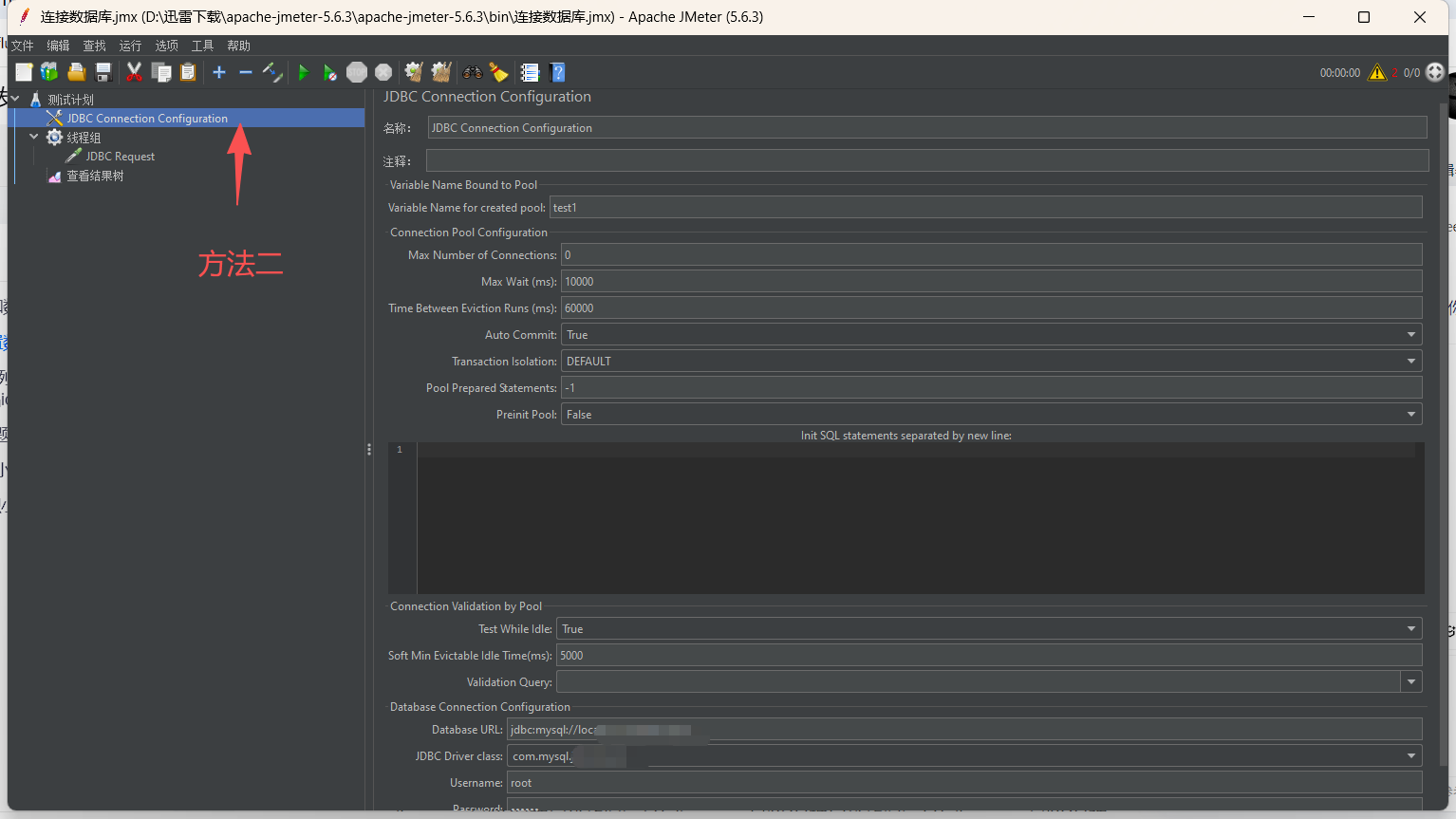Open the Preinit Pool dropdown
The image size is (1456, 819).
(x=992, y=415)
